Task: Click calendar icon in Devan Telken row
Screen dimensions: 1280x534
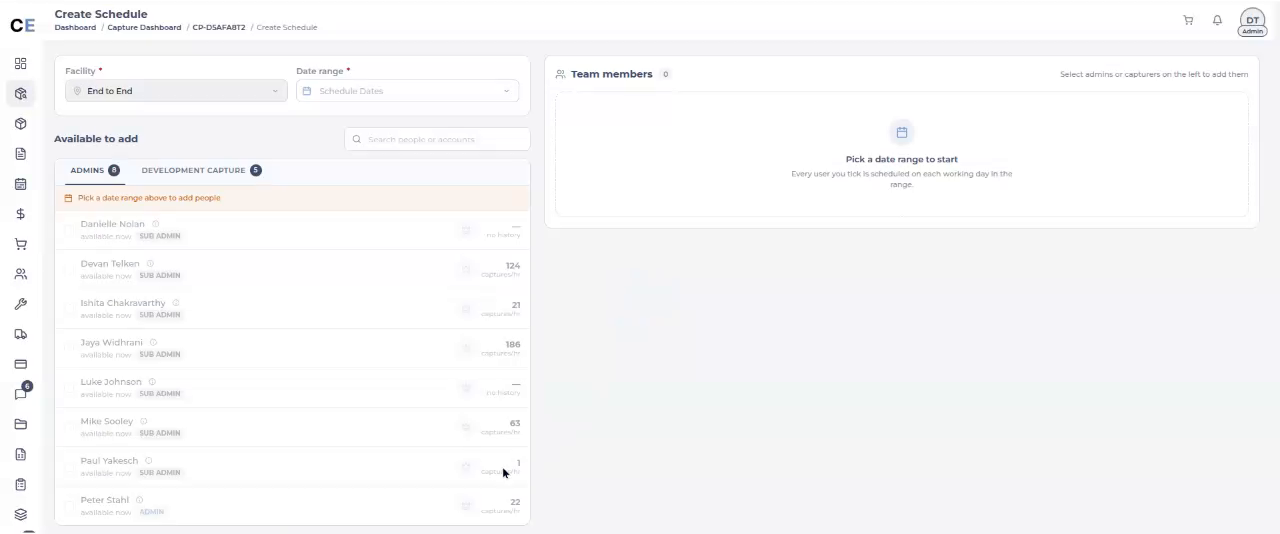Action: (x=466, y=269)
